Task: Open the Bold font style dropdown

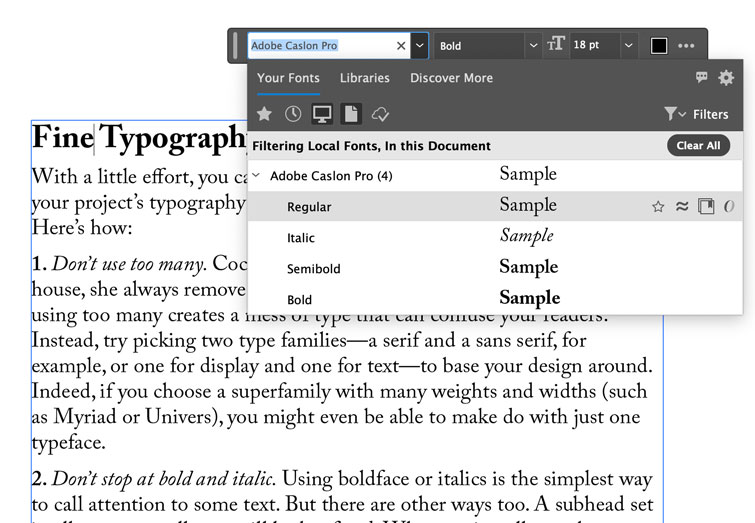Action: 532,45
